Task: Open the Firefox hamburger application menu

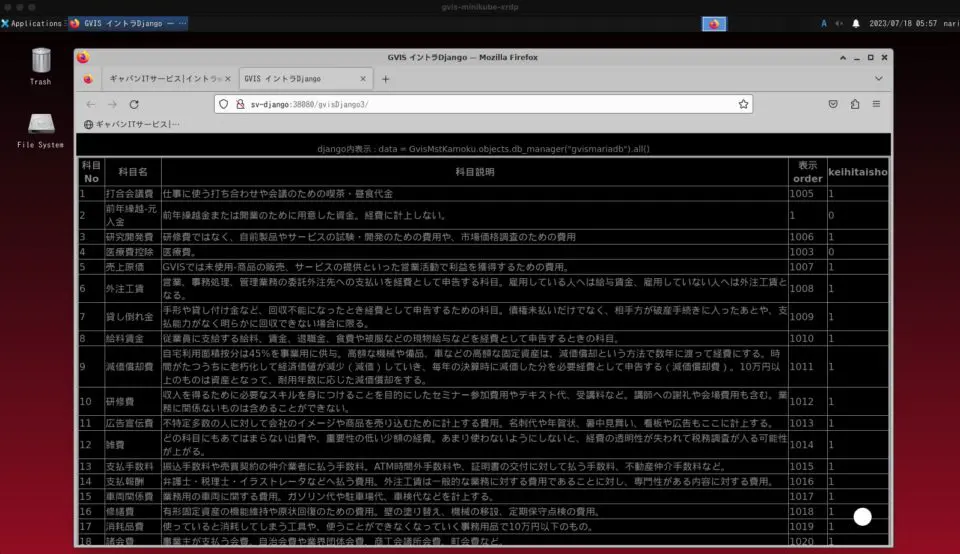Action: click(877, 104)
